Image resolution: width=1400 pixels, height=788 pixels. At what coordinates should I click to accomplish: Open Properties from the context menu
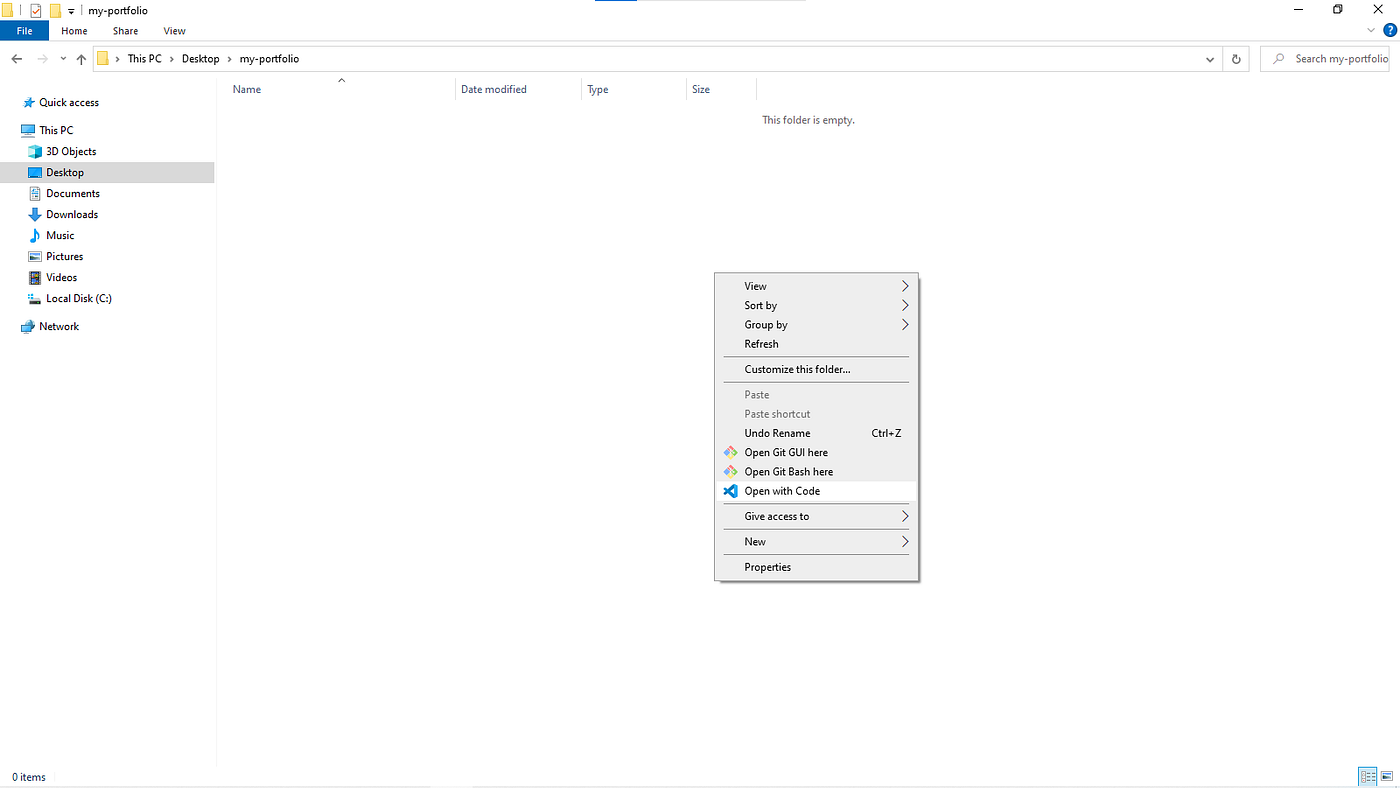(816, 567)
